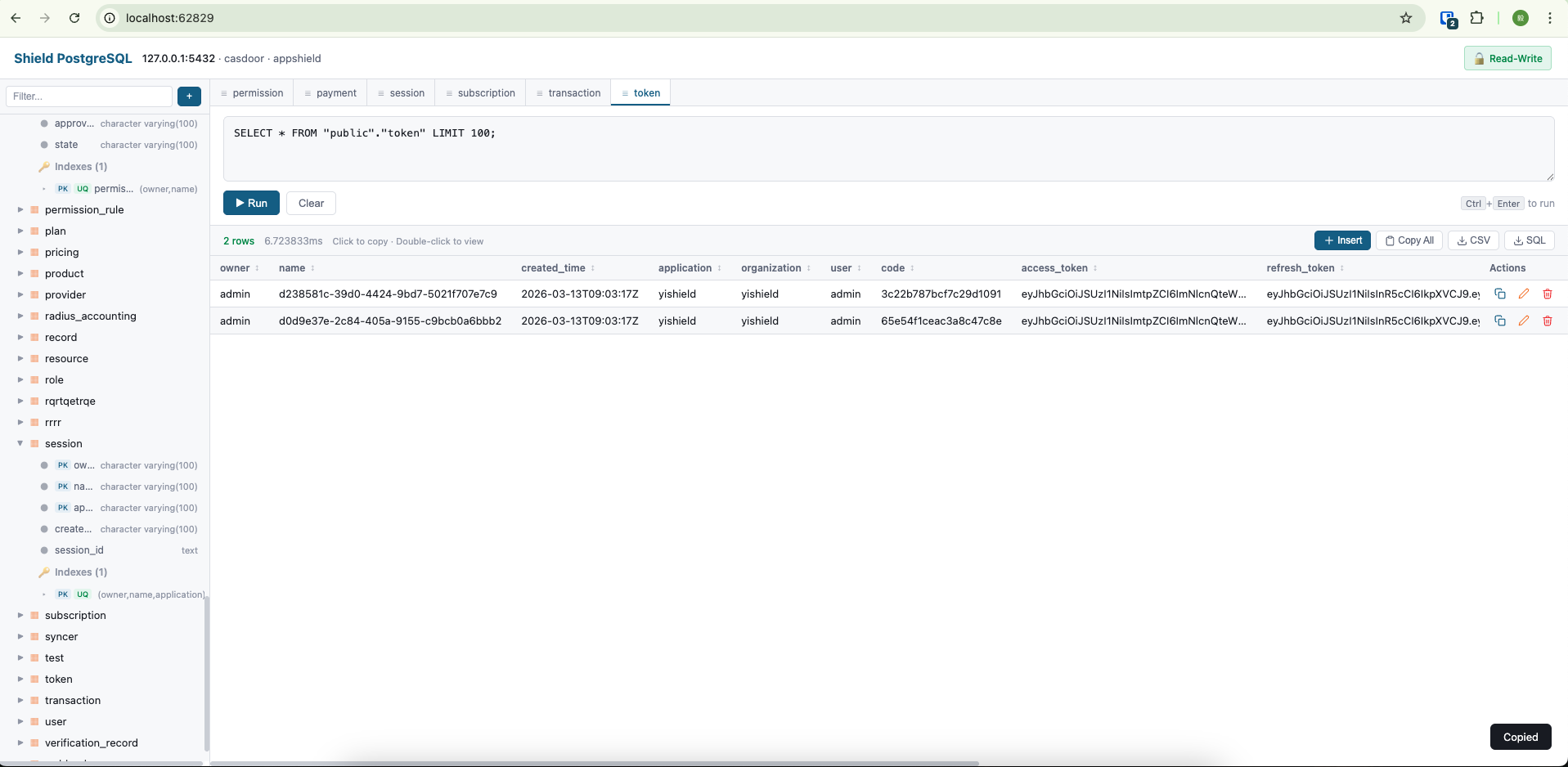
Task: Focus the table filter field
Action: [x=89, y=96]
